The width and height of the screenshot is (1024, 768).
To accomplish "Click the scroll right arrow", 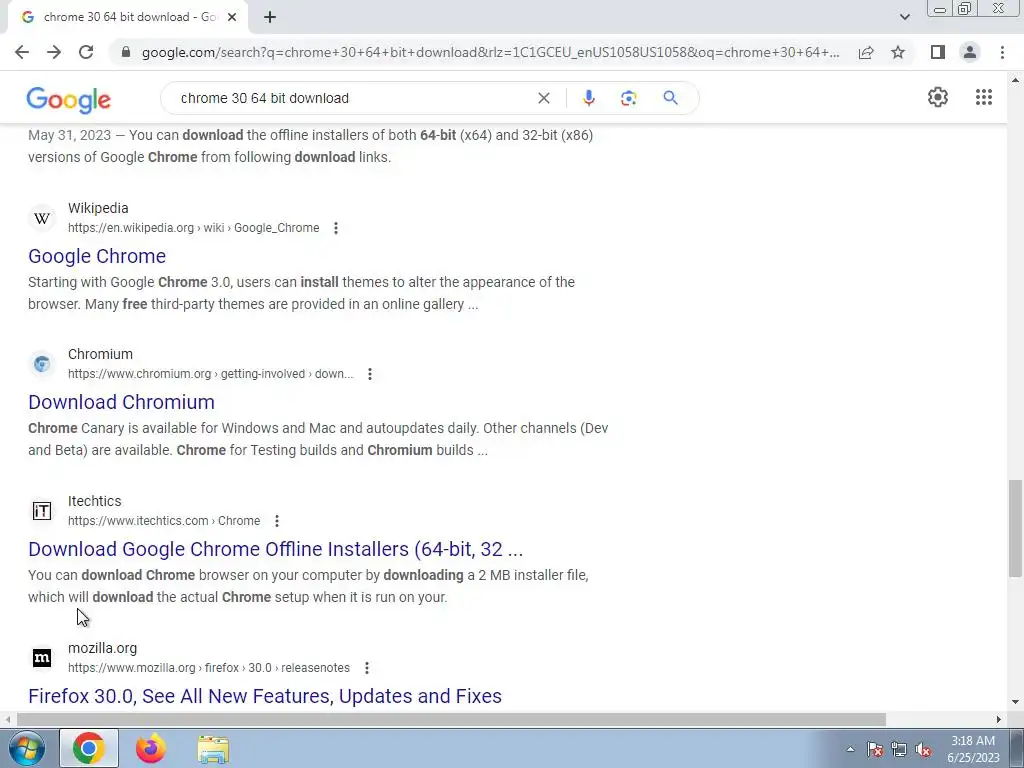I will click(x=998, y=719).
